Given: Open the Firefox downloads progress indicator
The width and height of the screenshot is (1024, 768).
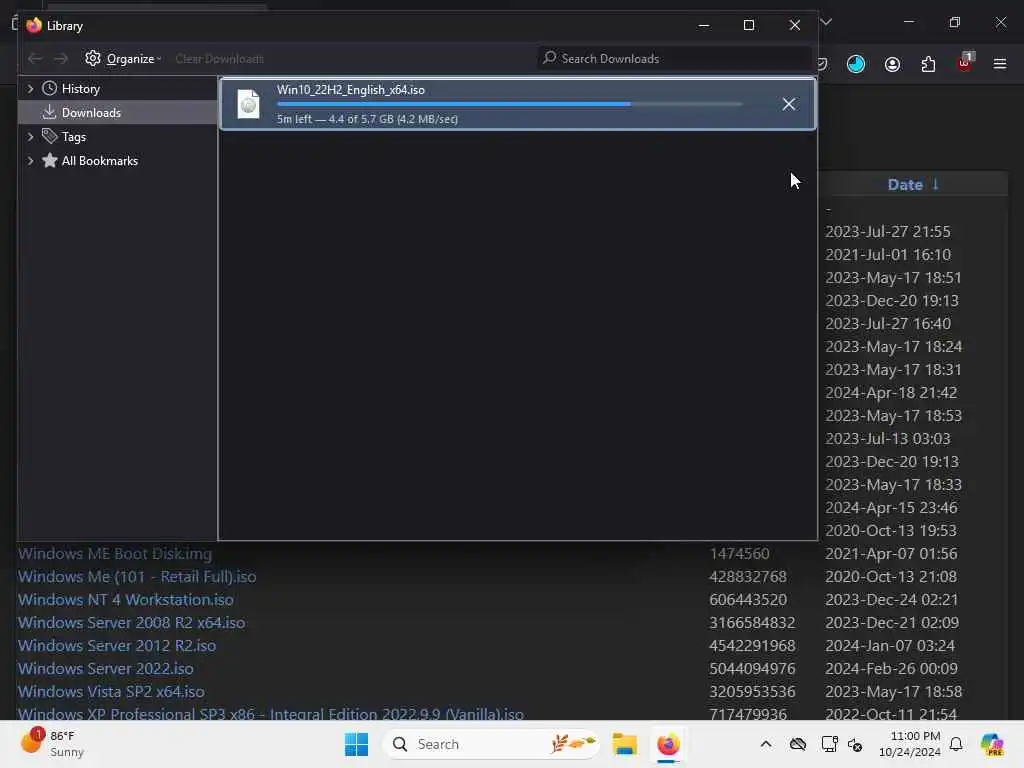Looking at the screenshot, I should pos(856,64).
